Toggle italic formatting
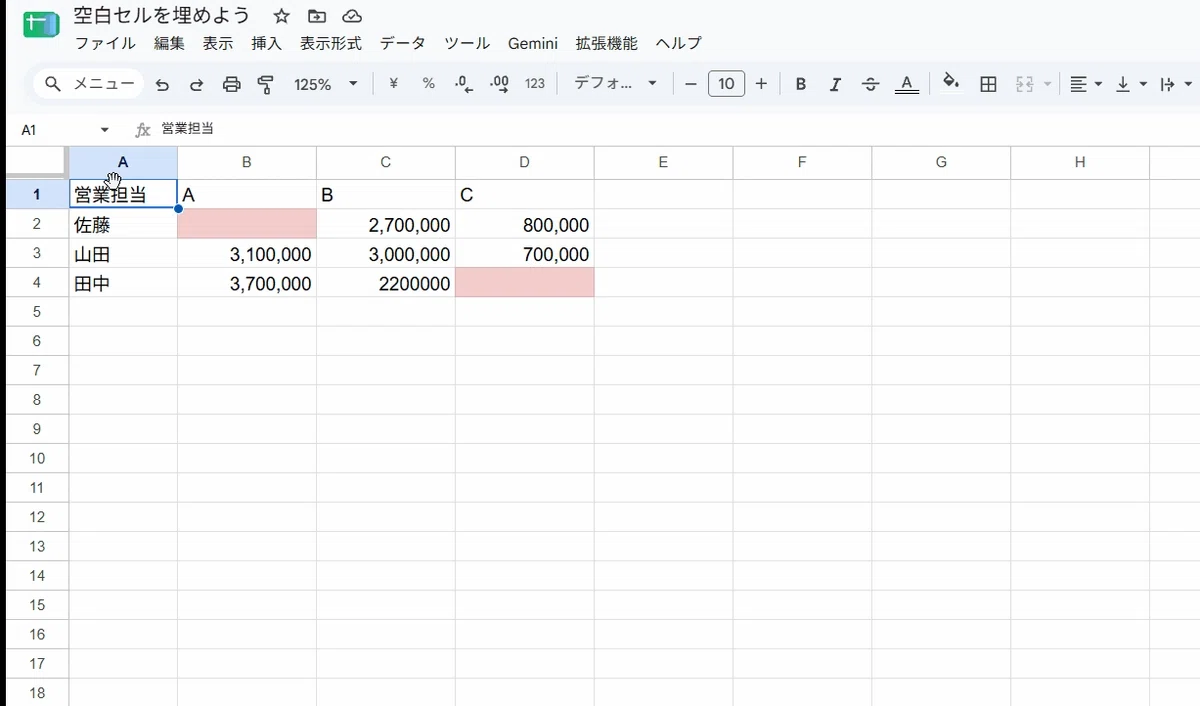1200x706 pixels. tap(835, 84)
